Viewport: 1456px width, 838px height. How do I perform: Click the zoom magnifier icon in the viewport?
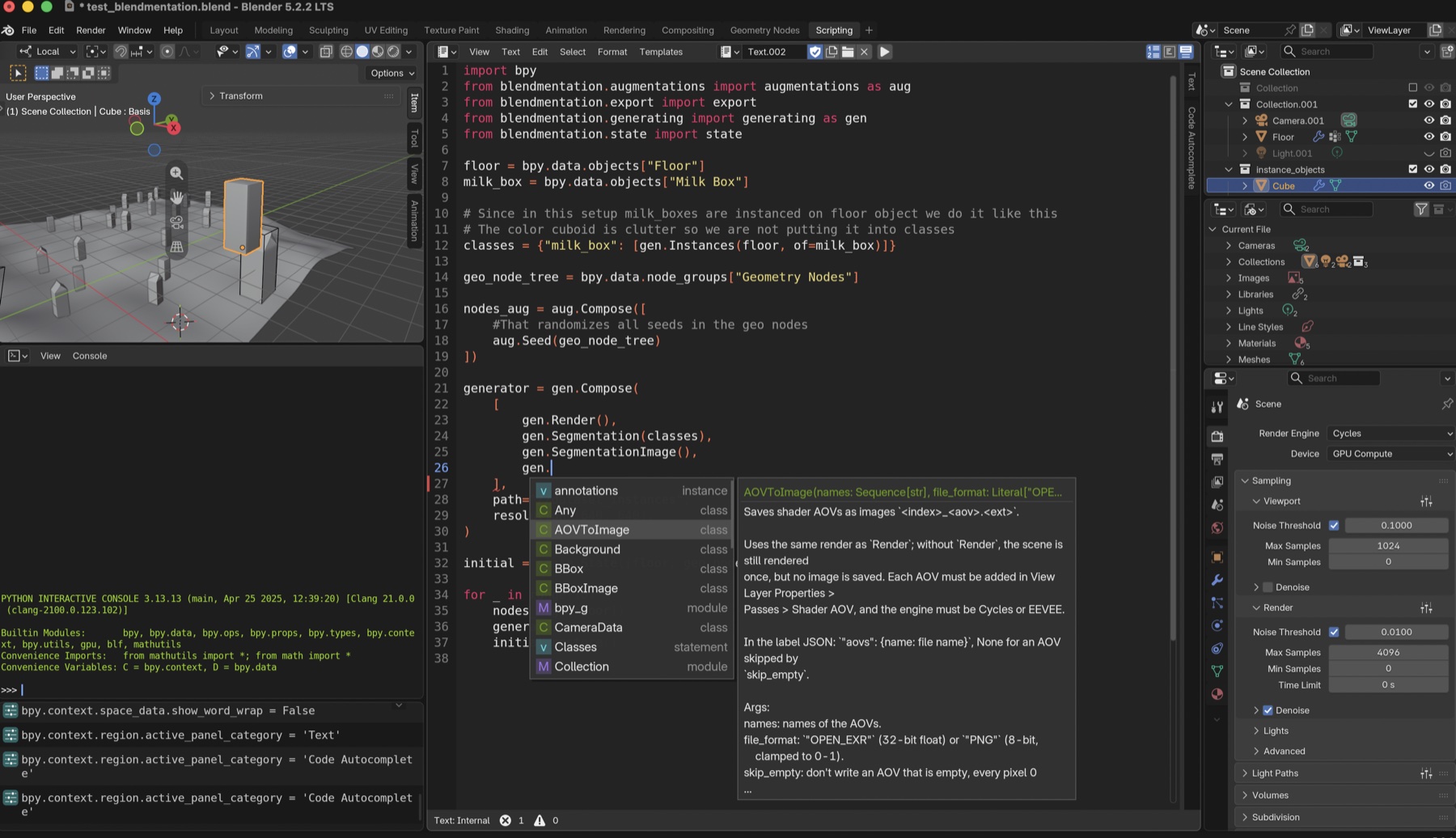pyautogui.click(x=176, y=173)
